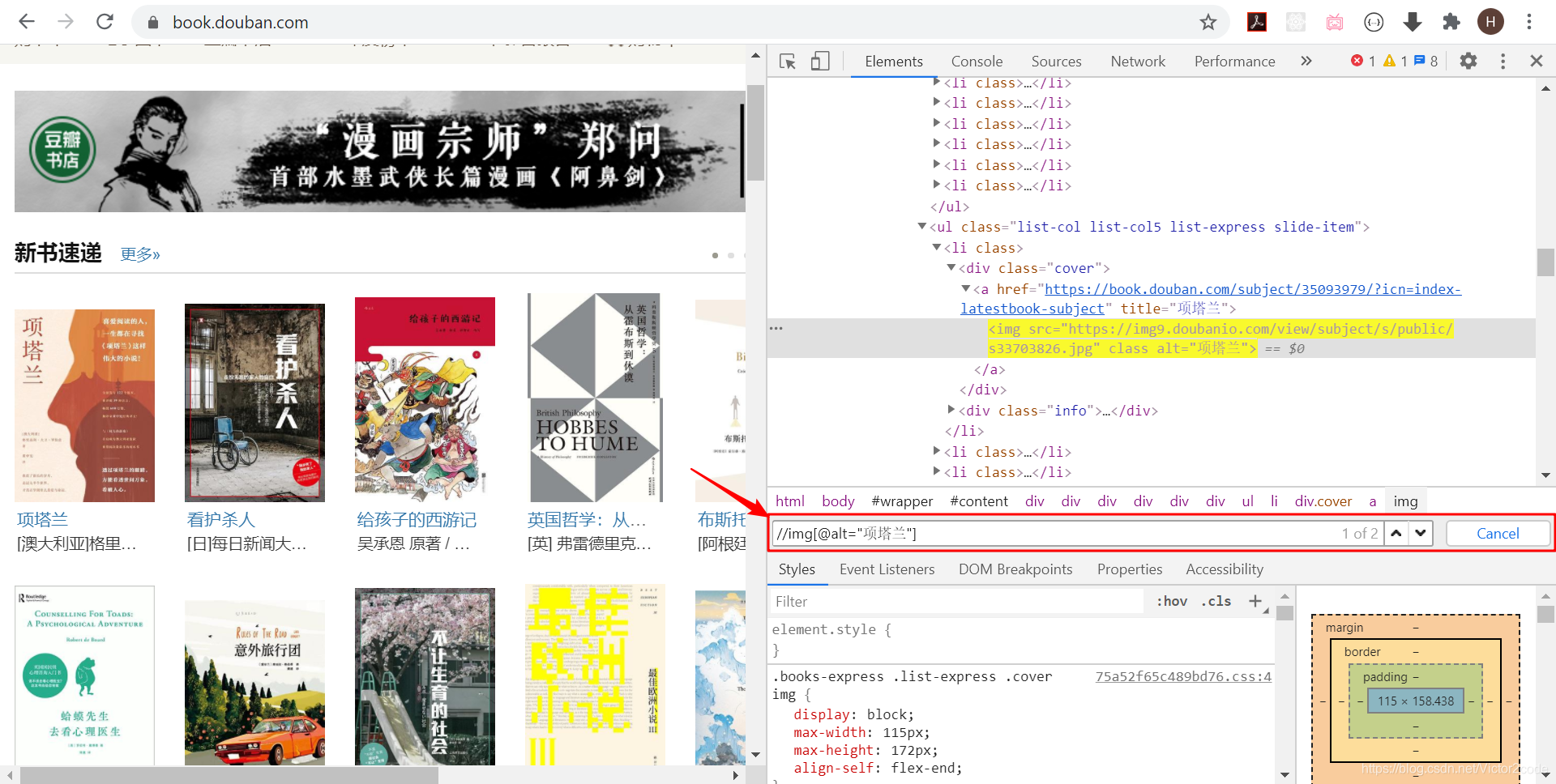
Task: Open the 看护杀人 book title link
Action: (221, 520)
